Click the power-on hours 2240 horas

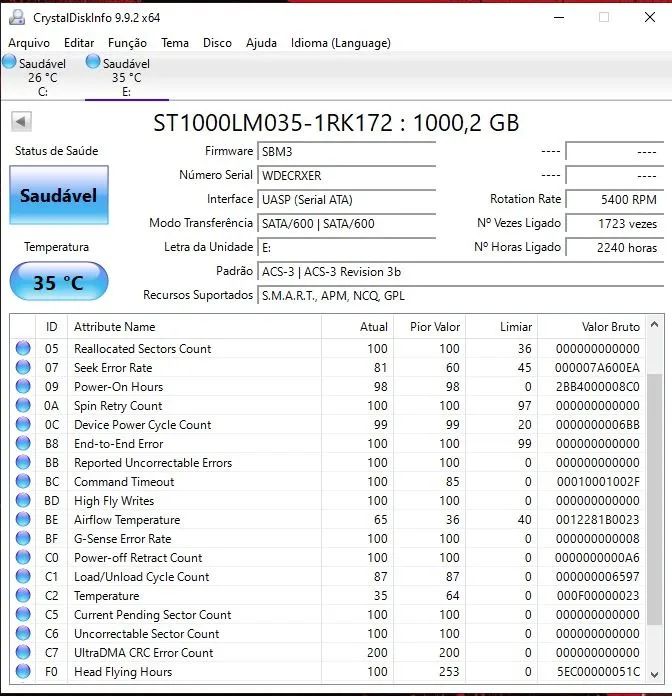pos(615,247)
